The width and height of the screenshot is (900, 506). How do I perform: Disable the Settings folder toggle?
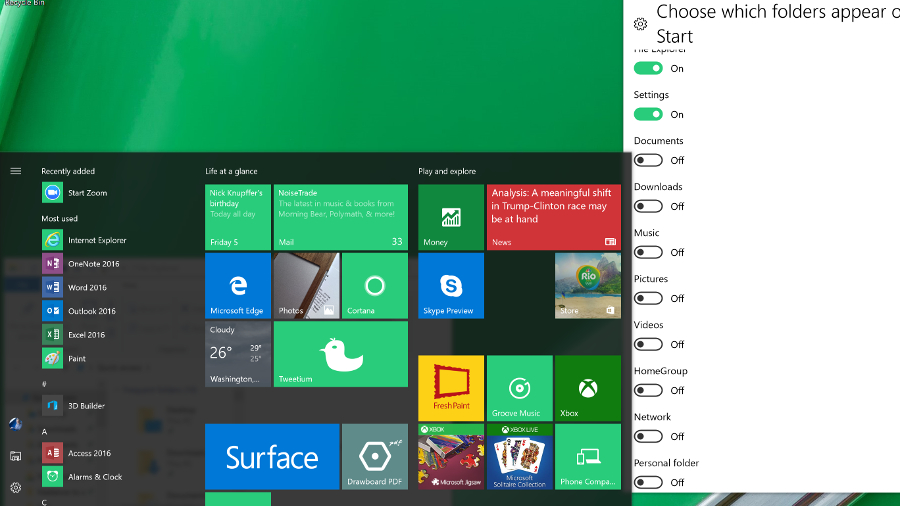coord(648,114)
